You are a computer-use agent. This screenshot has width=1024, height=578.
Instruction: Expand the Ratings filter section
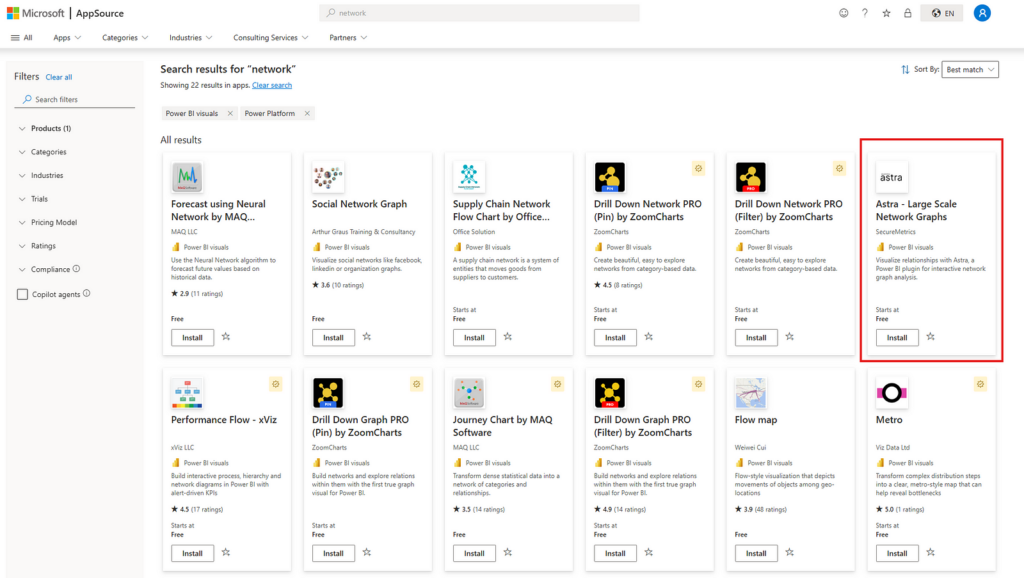coord(43,246)
